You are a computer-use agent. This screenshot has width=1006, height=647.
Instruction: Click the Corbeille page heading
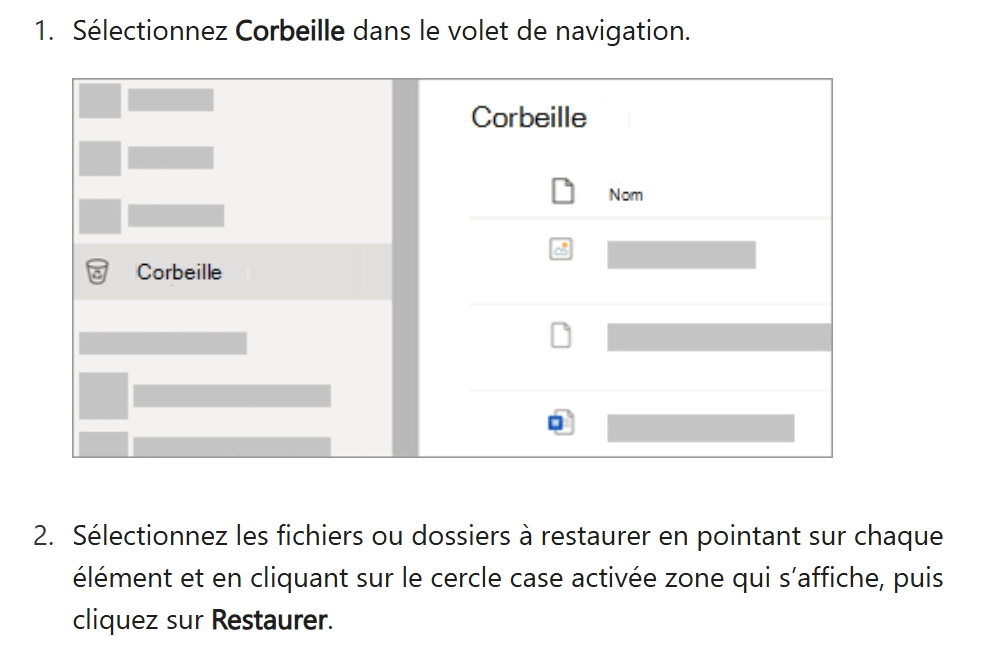[x=529, y=117]
